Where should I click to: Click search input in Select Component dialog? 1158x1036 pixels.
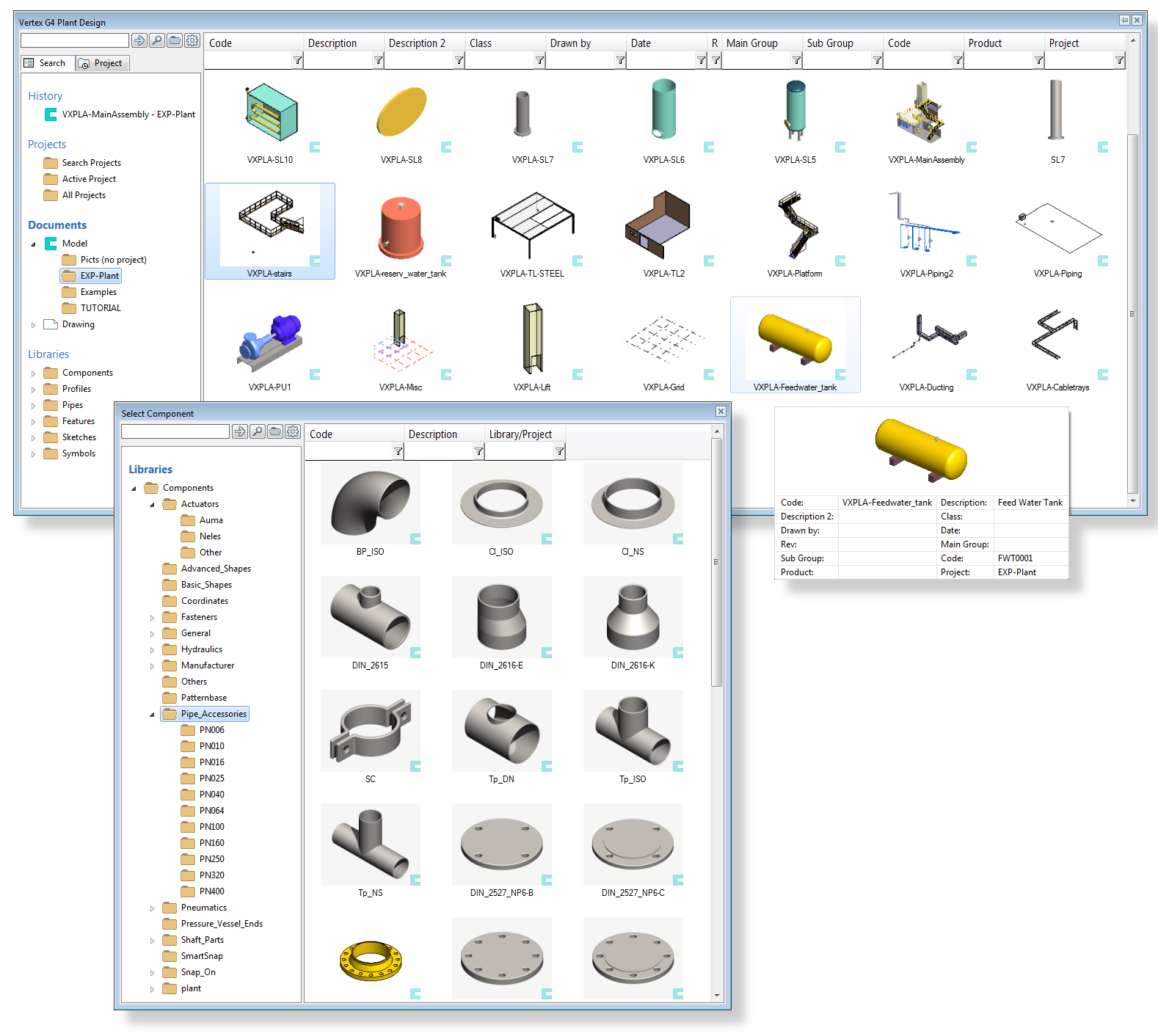(x=175, y=431)
